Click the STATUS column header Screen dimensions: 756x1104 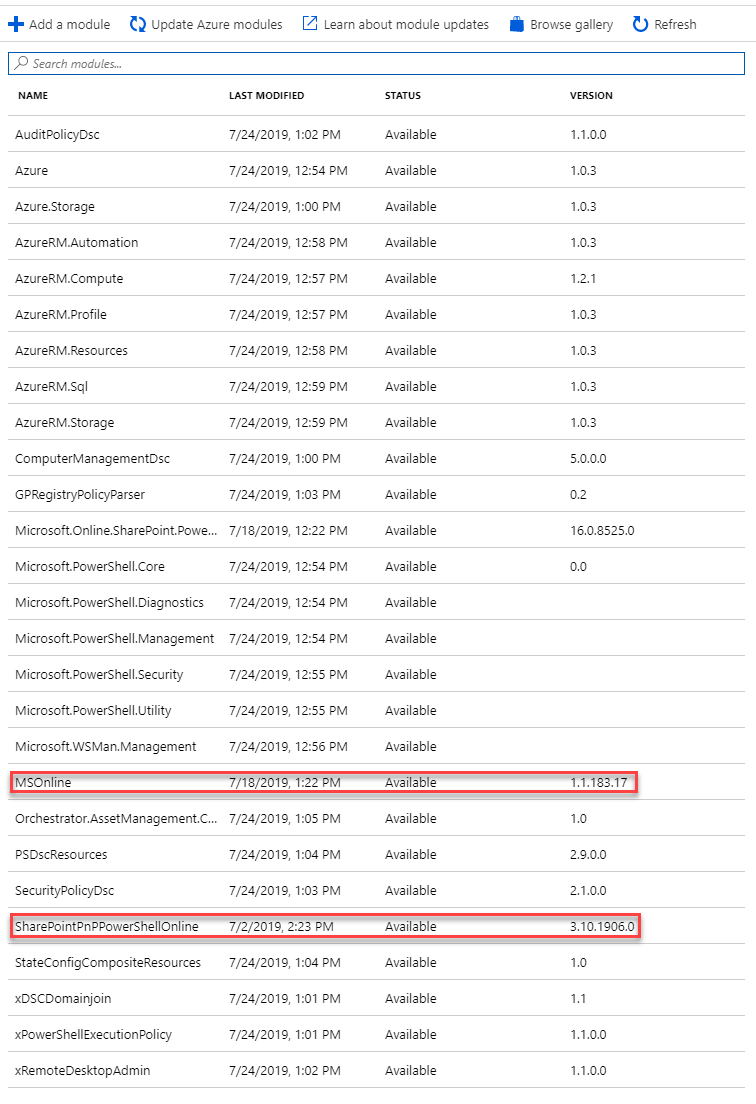pyautogui.click(x=403, y=95)
